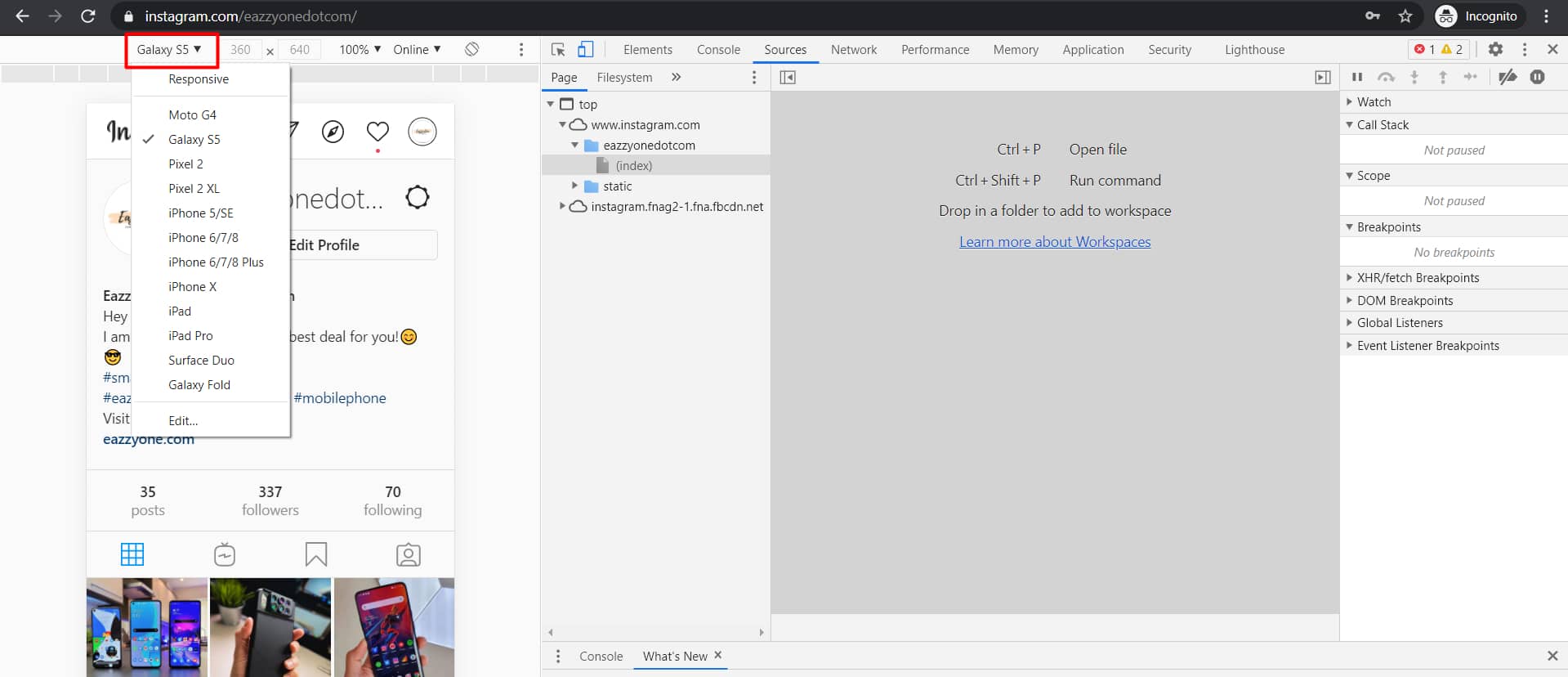
Task: Deactivate breakpoints toggle
Action: coord(1508,77)
